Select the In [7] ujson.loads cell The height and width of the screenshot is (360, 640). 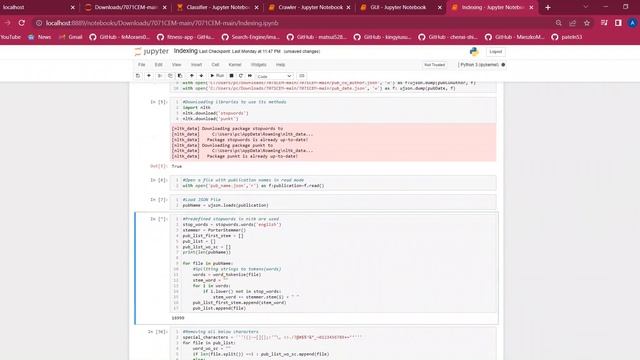pyautogui.click(x=333, y=202)
